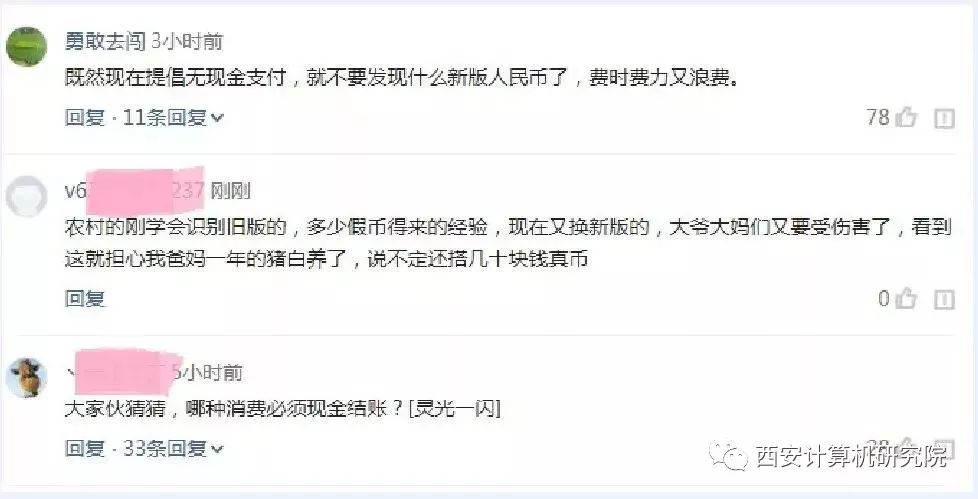The height and width of the screenshot is (499, 978).
Task: Open the animal avatar on third comment
Action: 26,378
